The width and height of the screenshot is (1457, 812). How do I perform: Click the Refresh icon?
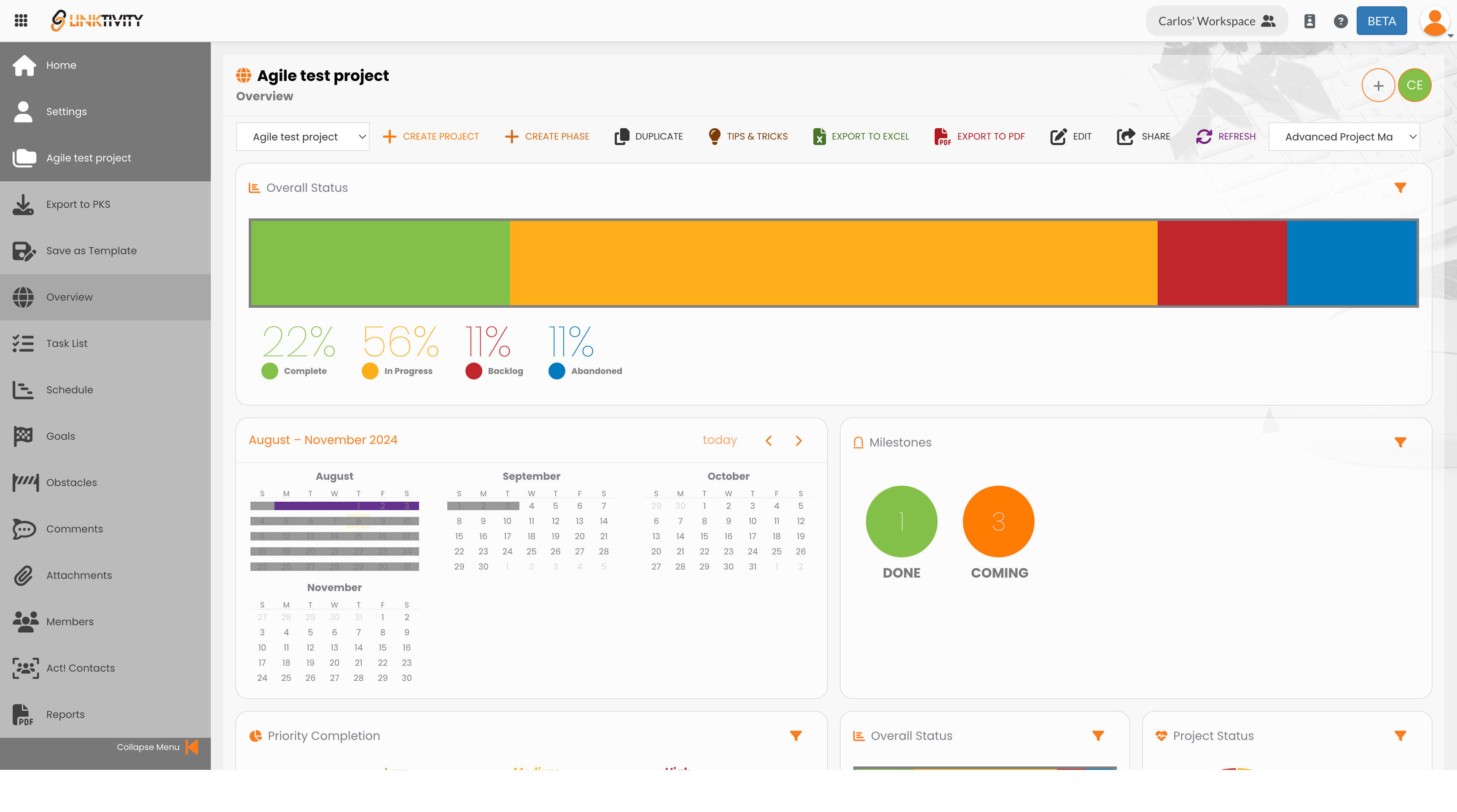click(1204, 136)
